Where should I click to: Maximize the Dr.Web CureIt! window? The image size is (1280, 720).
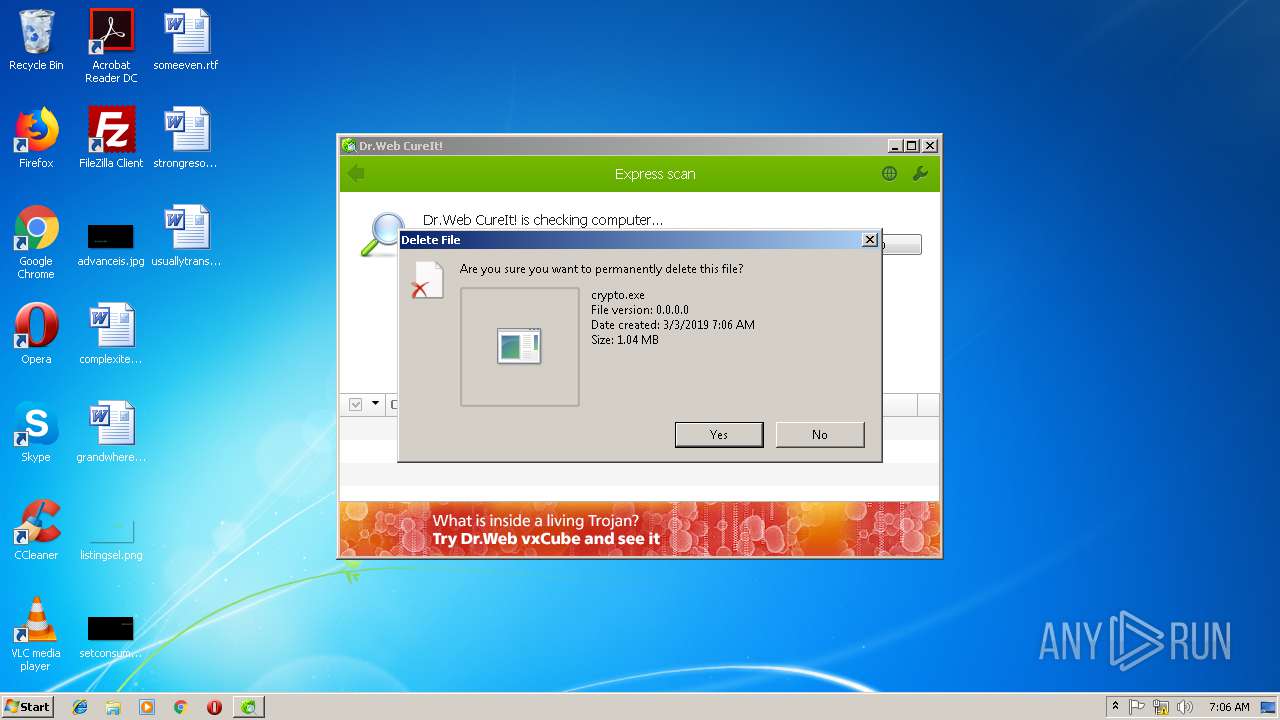(911, 146)
